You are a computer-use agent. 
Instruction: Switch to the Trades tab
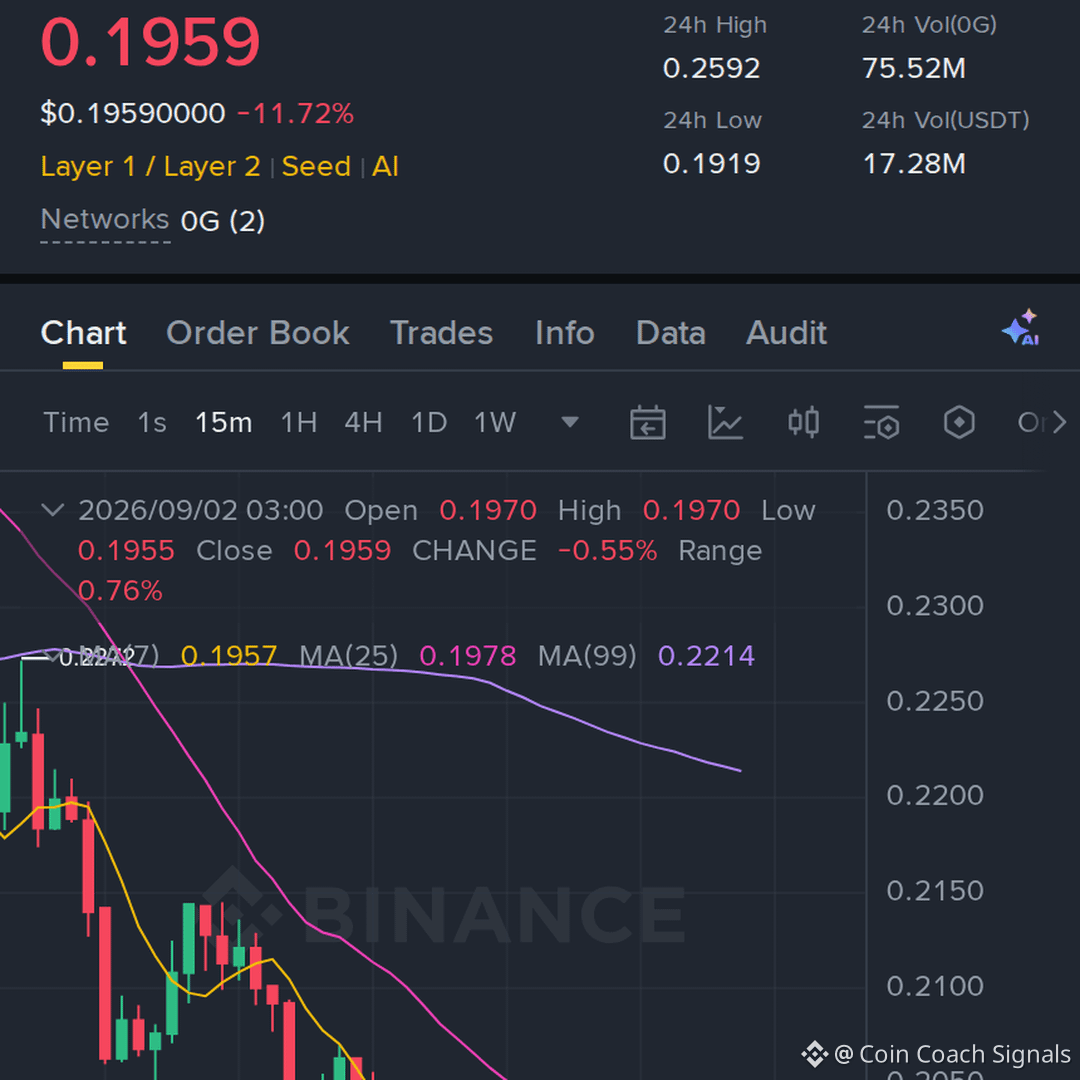coord(442,333)
